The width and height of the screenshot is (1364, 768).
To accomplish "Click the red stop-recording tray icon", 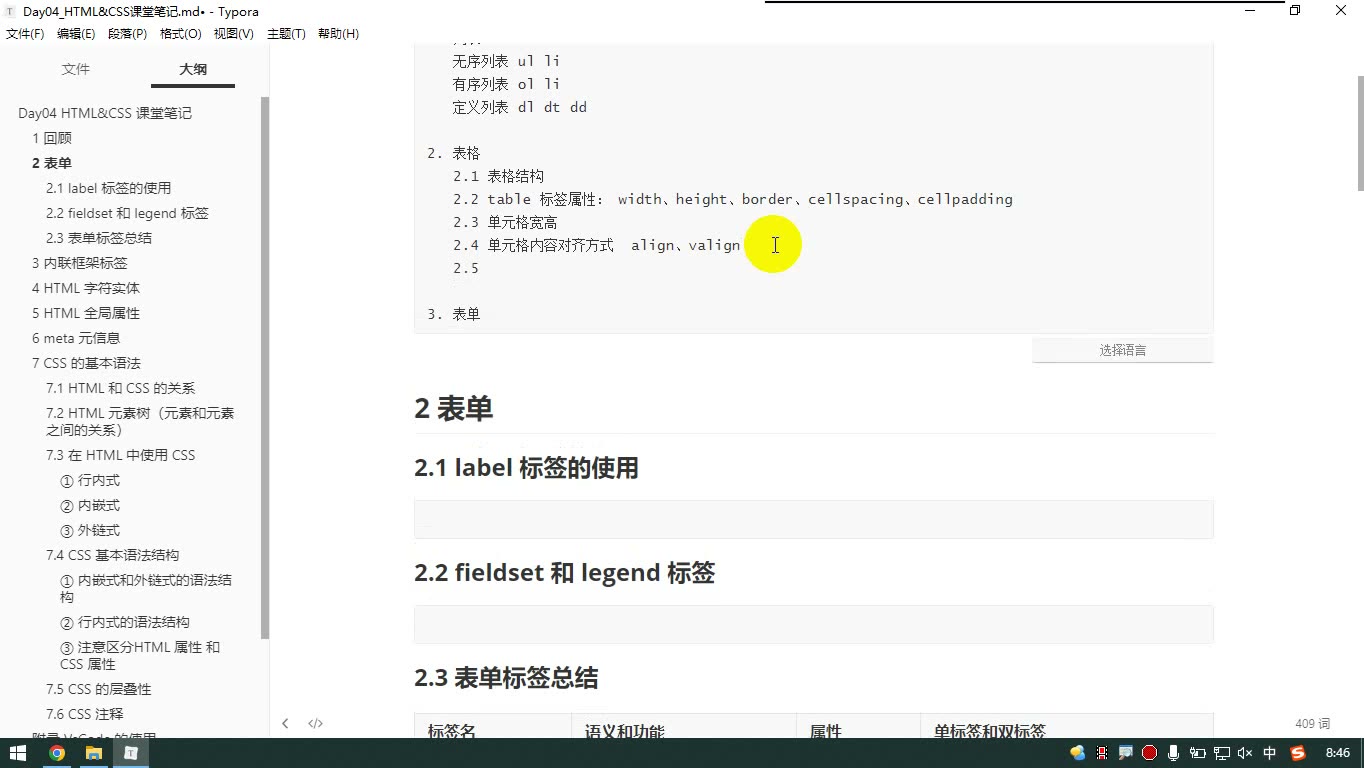I will [x=1150, y=753].
